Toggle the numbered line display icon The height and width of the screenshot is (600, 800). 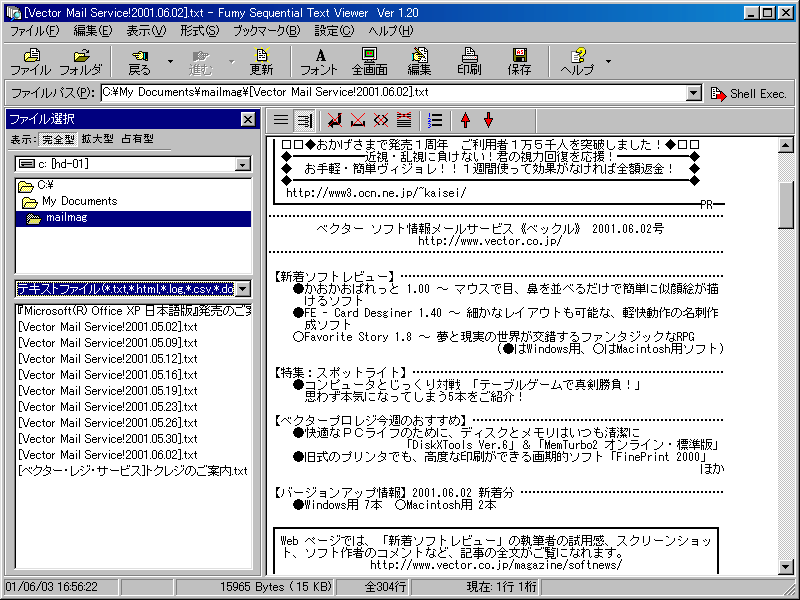click(x=434, y=120)
